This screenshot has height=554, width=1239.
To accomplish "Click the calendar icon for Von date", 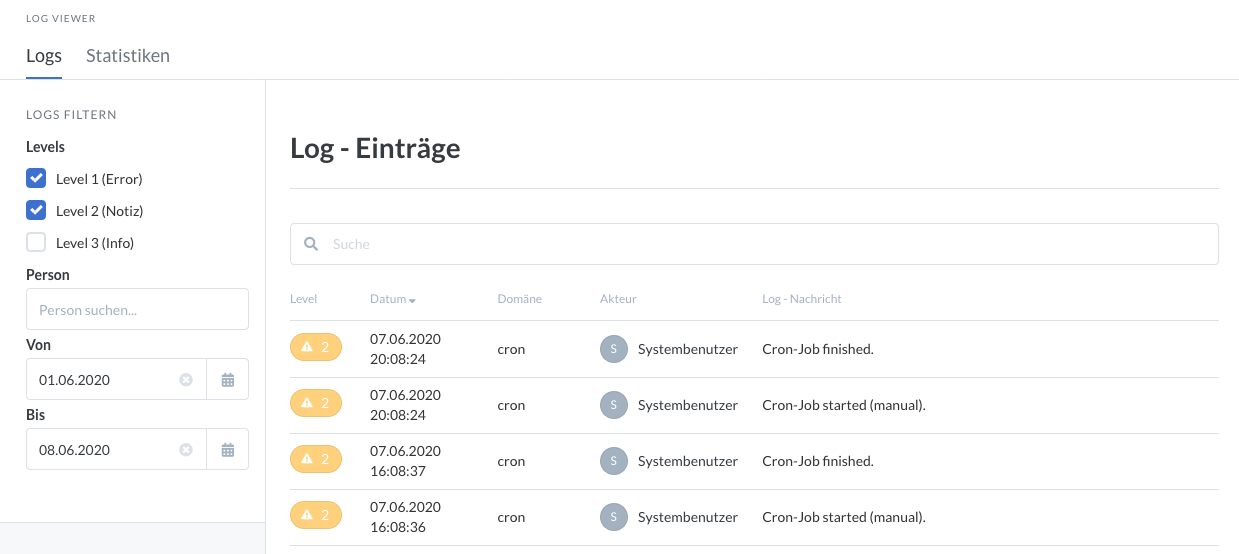I will click(227, 380).
